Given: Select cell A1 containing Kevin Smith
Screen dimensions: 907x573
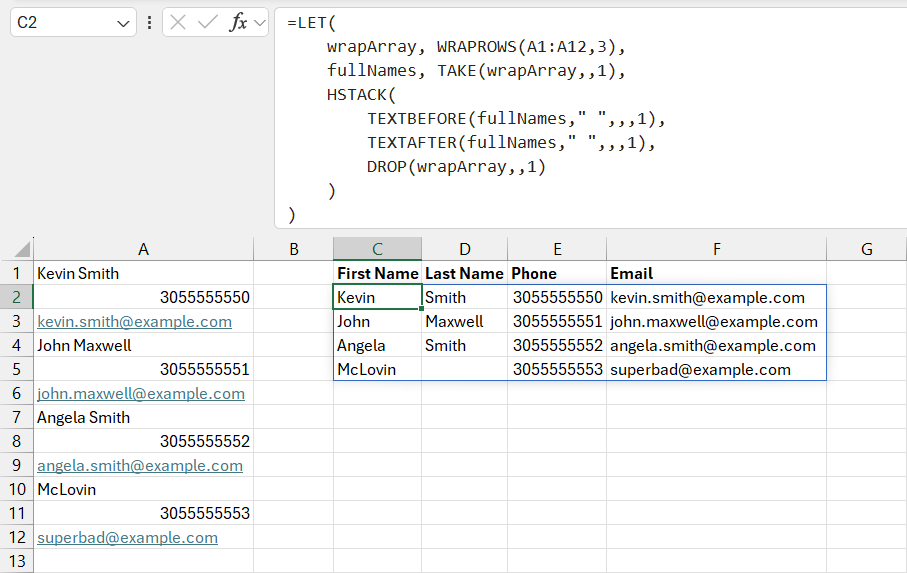Looking at the screenshot, I should click(x=143, y=273).
